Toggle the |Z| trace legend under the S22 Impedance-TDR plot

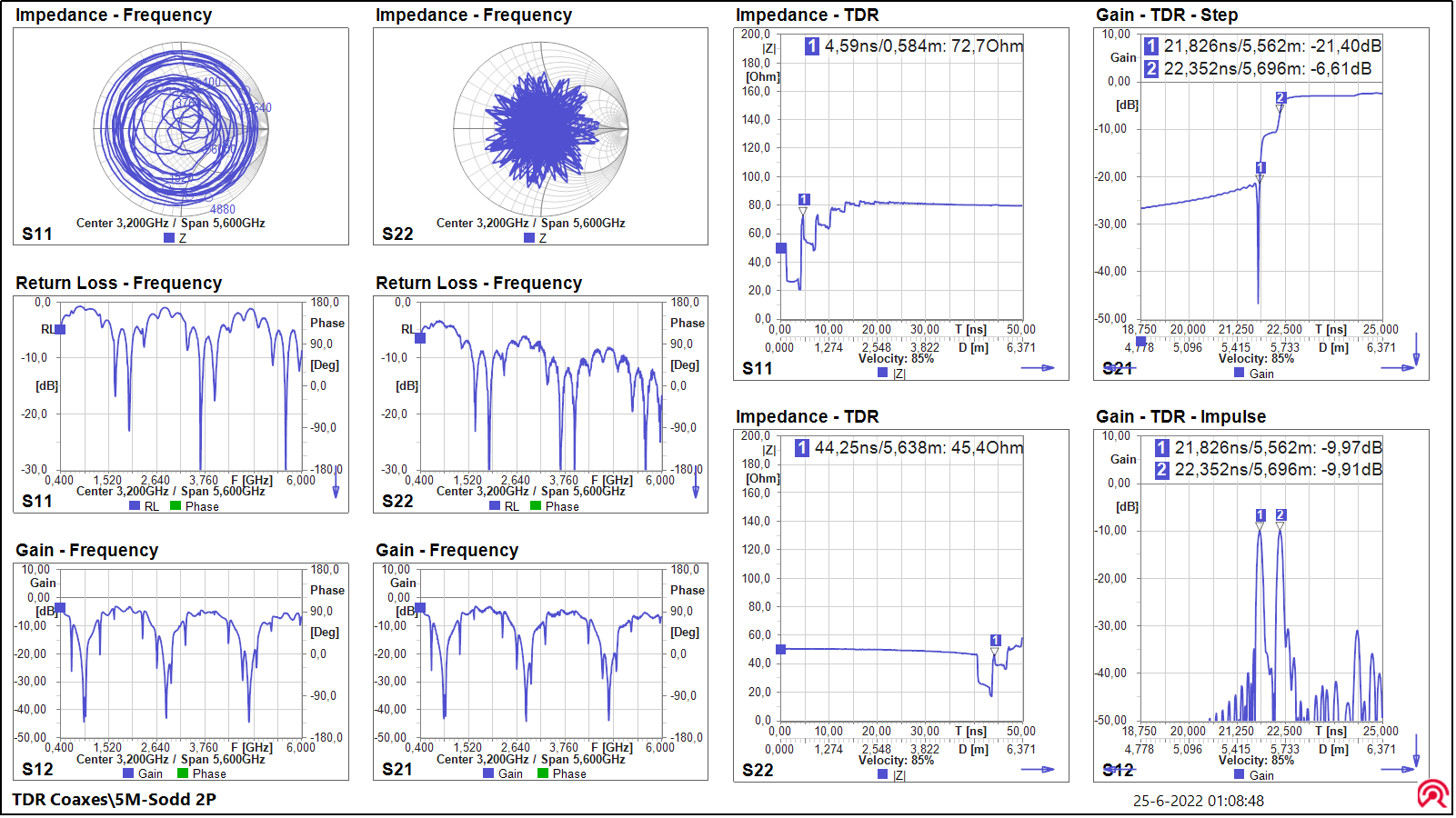tap(880, 774)
